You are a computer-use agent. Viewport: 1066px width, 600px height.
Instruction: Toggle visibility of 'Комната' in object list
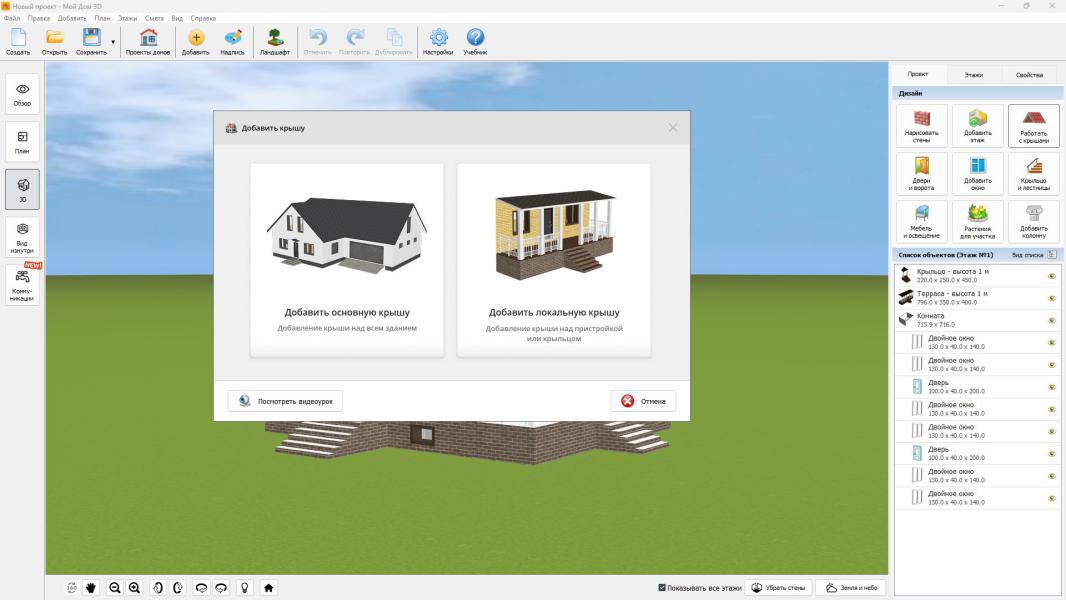click(x=1051, y=320)
